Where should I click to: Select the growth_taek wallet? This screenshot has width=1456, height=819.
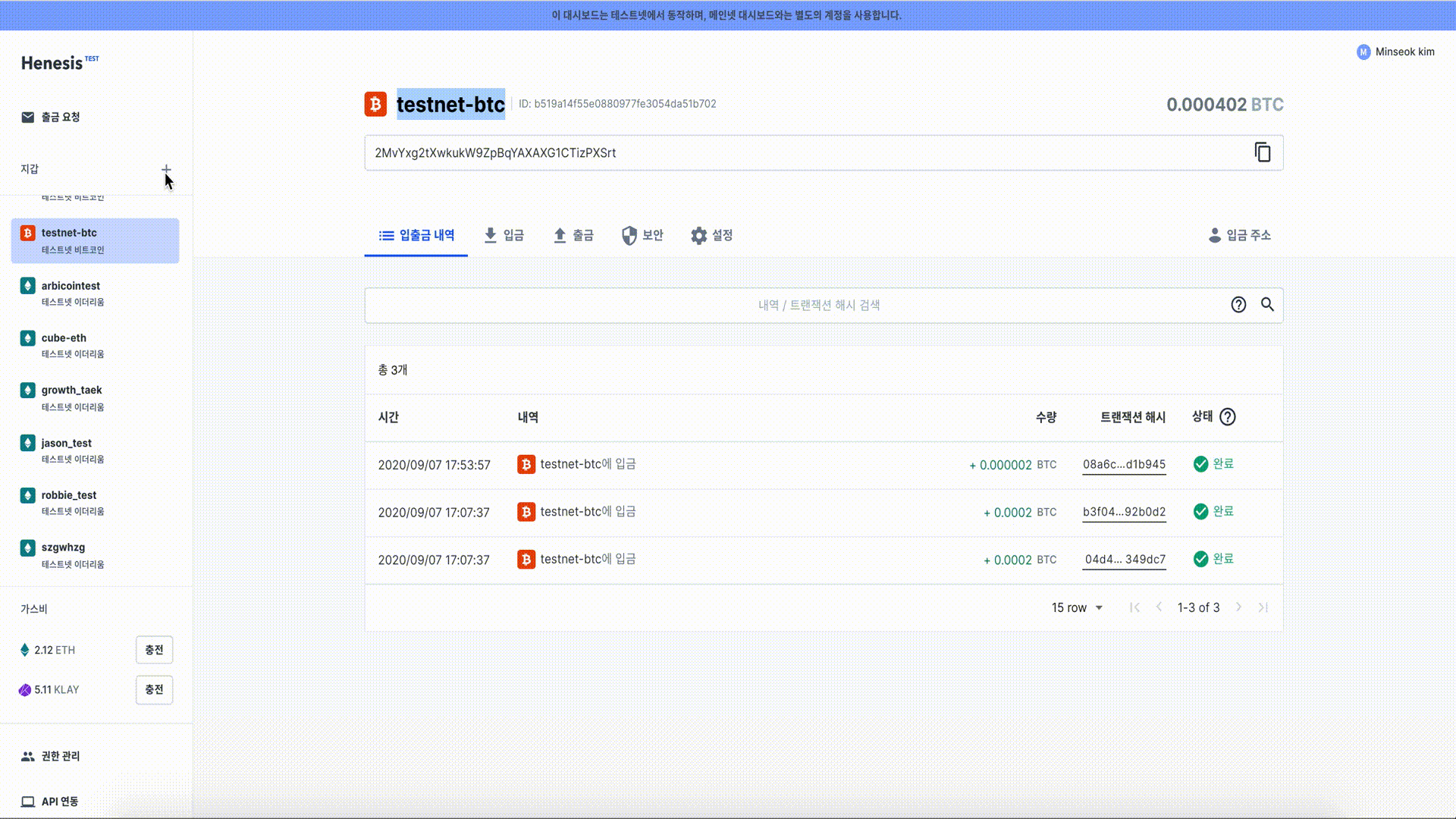(x=95, y=397)
